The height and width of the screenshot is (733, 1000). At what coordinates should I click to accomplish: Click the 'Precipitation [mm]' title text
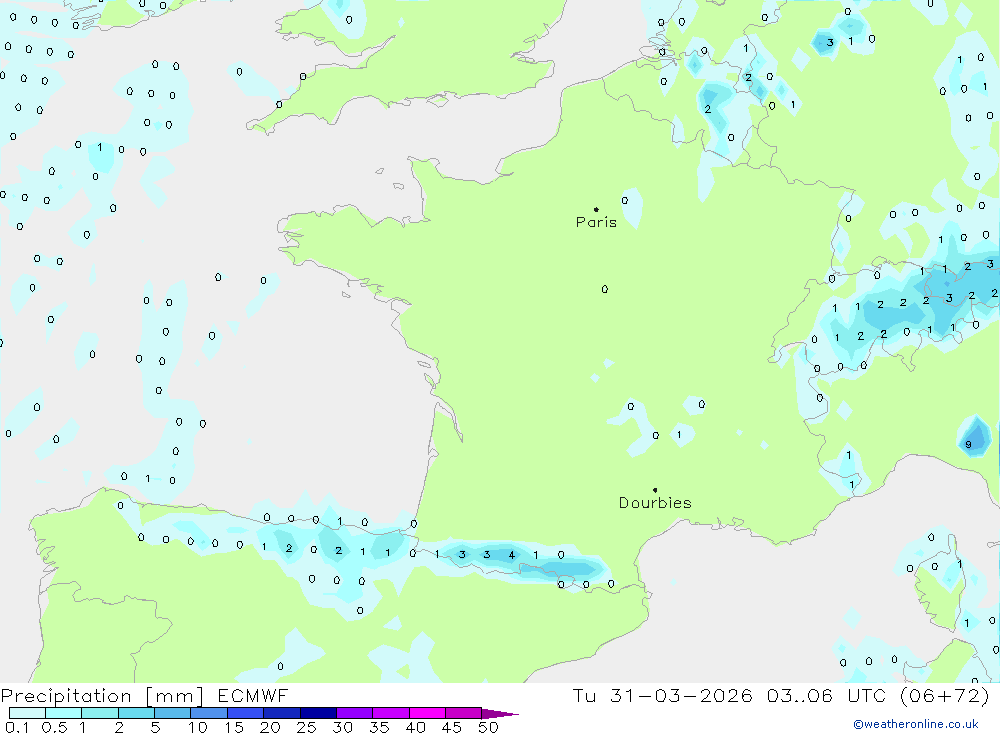(102, 695)
